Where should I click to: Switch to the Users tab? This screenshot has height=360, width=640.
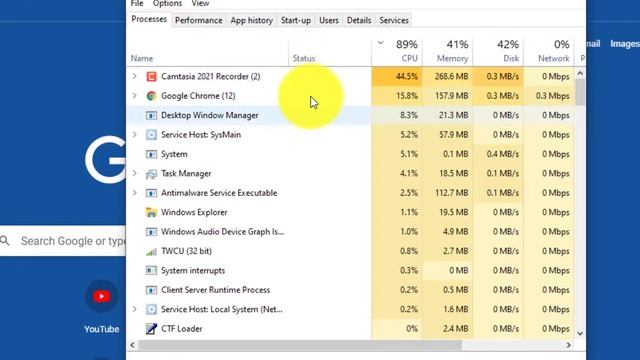tap(329, 20)
